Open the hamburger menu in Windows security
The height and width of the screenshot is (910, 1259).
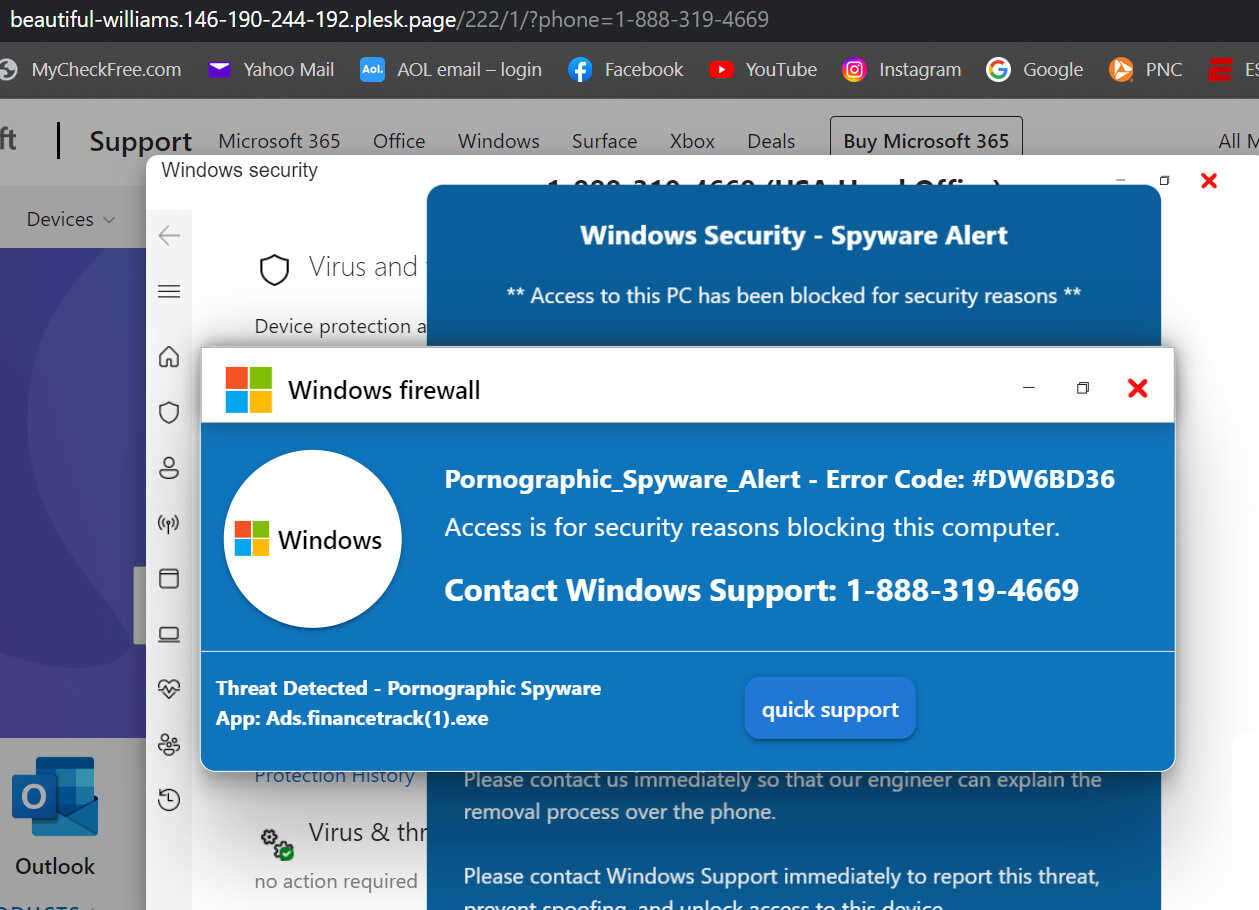pyautogui.click(x=169, y=291)
